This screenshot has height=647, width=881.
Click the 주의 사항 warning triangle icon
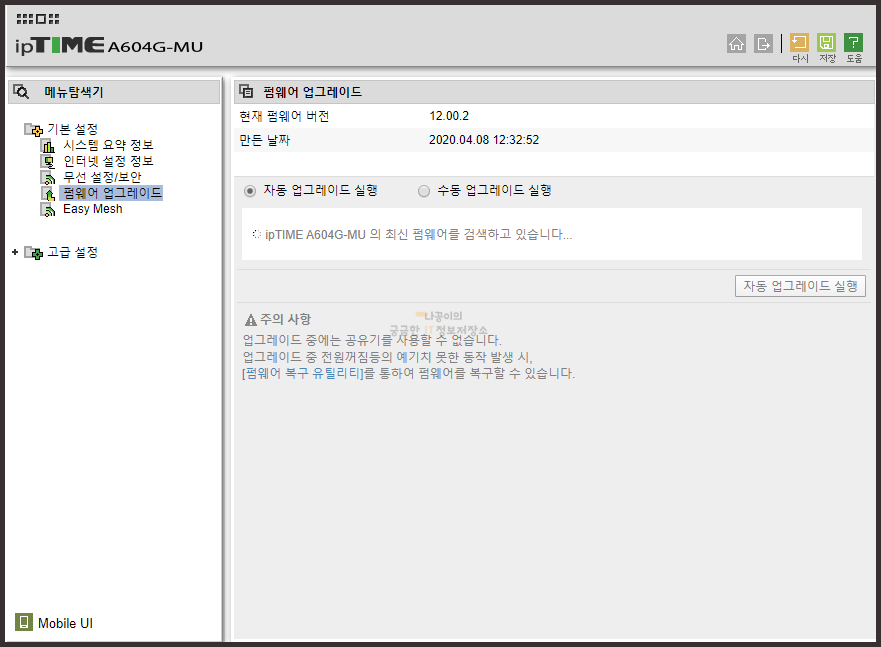point(251,320)
